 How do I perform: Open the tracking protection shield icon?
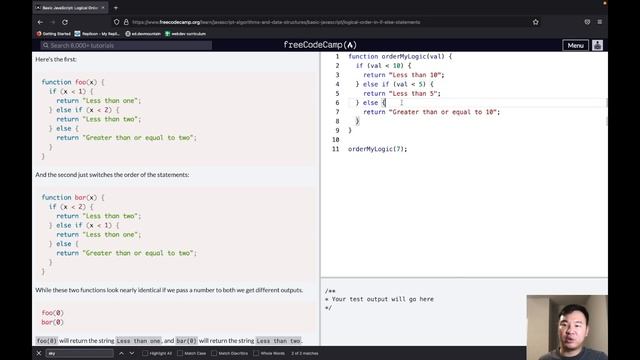pos(117,22)
